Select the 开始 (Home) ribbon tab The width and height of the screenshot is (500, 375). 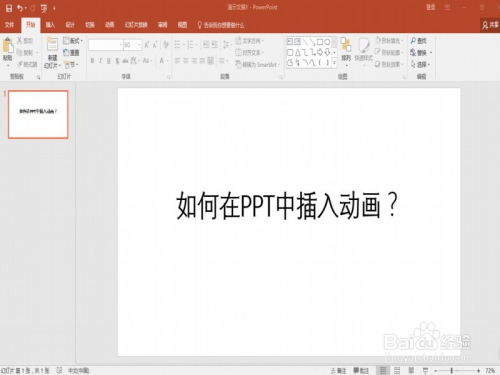[x=31, y=25]
